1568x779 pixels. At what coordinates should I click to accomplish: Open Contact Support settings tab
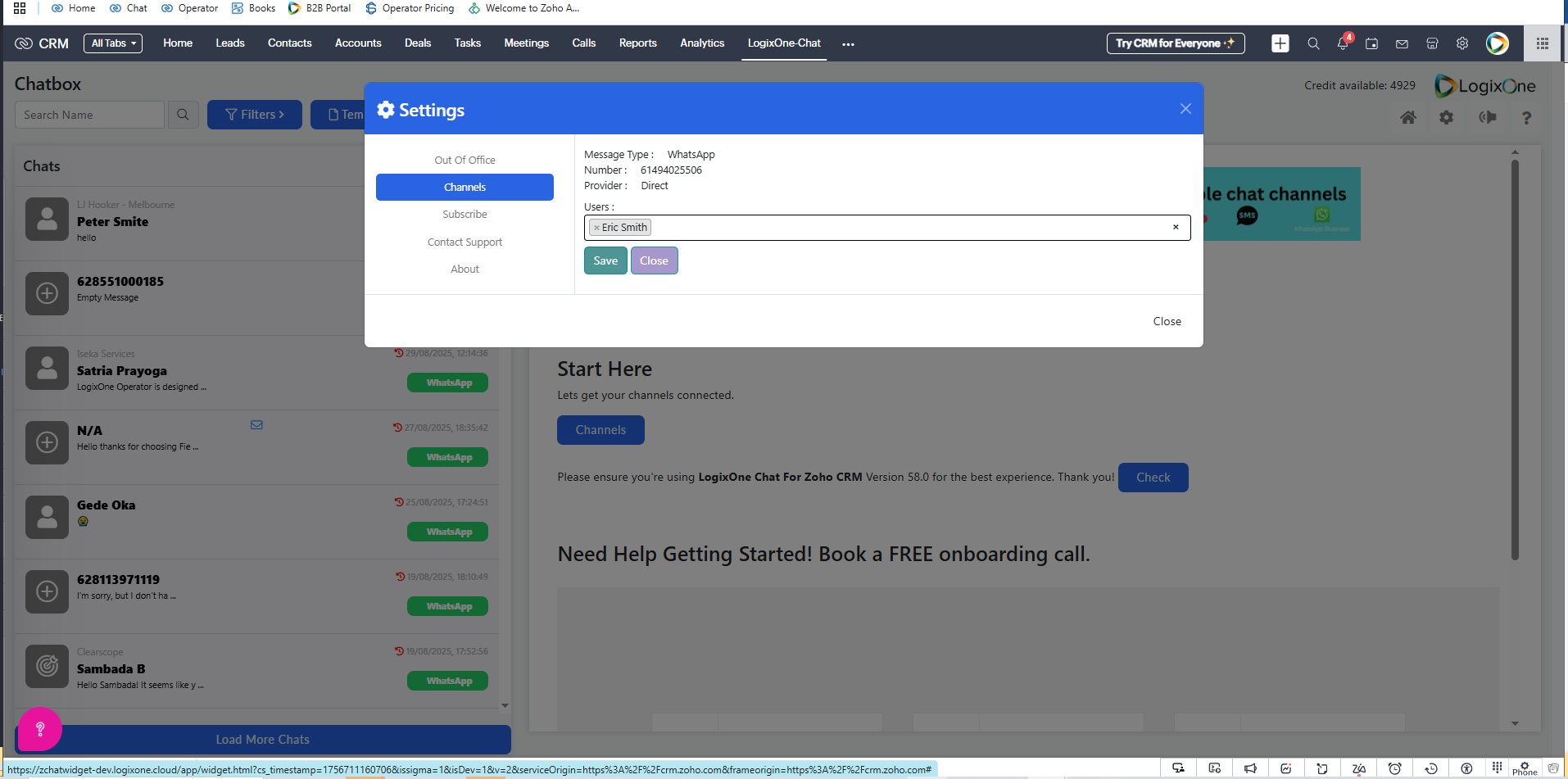(x=465, y=242)
